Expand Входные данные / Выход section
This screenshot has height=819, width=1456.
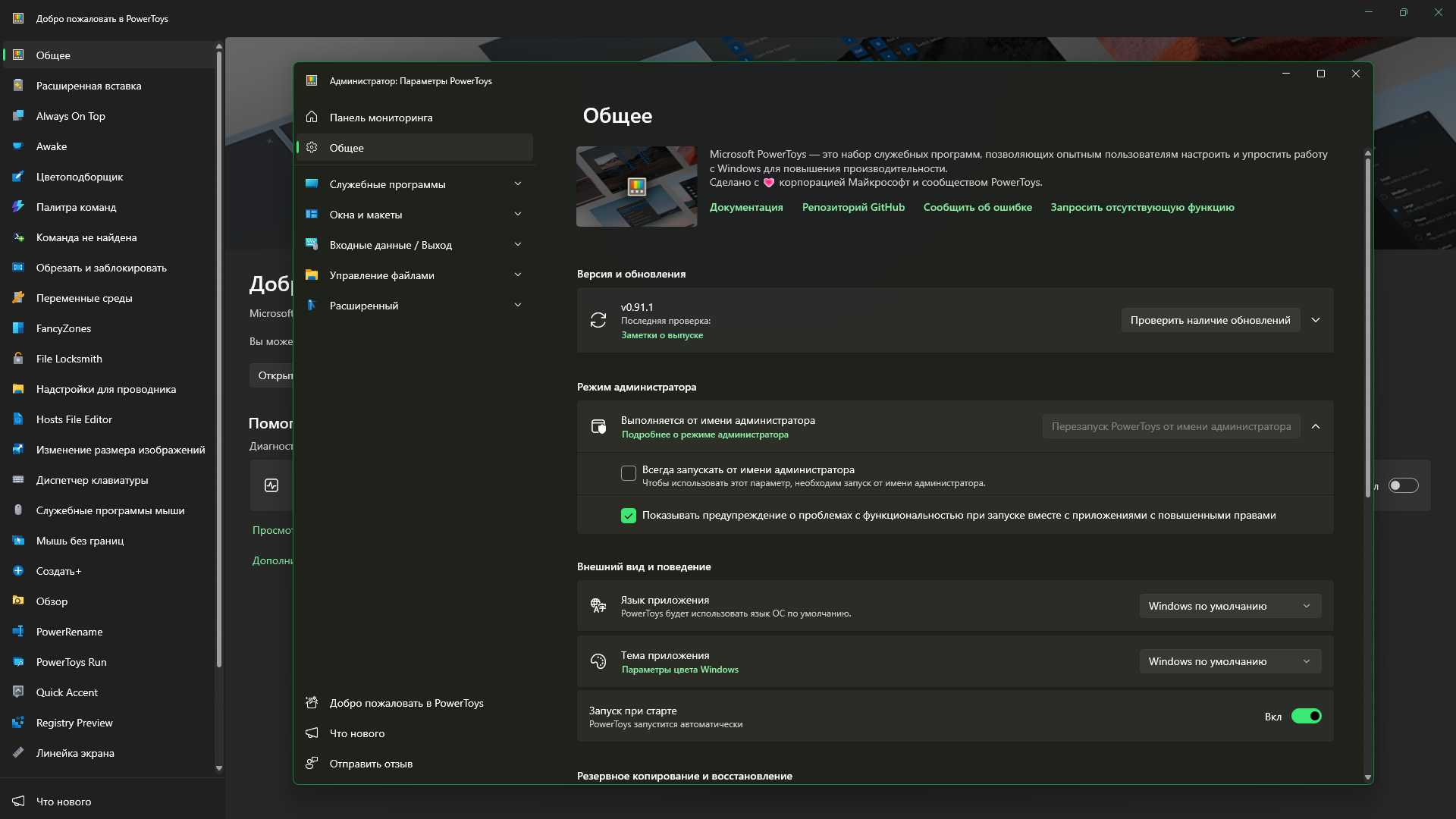[518, 244]
